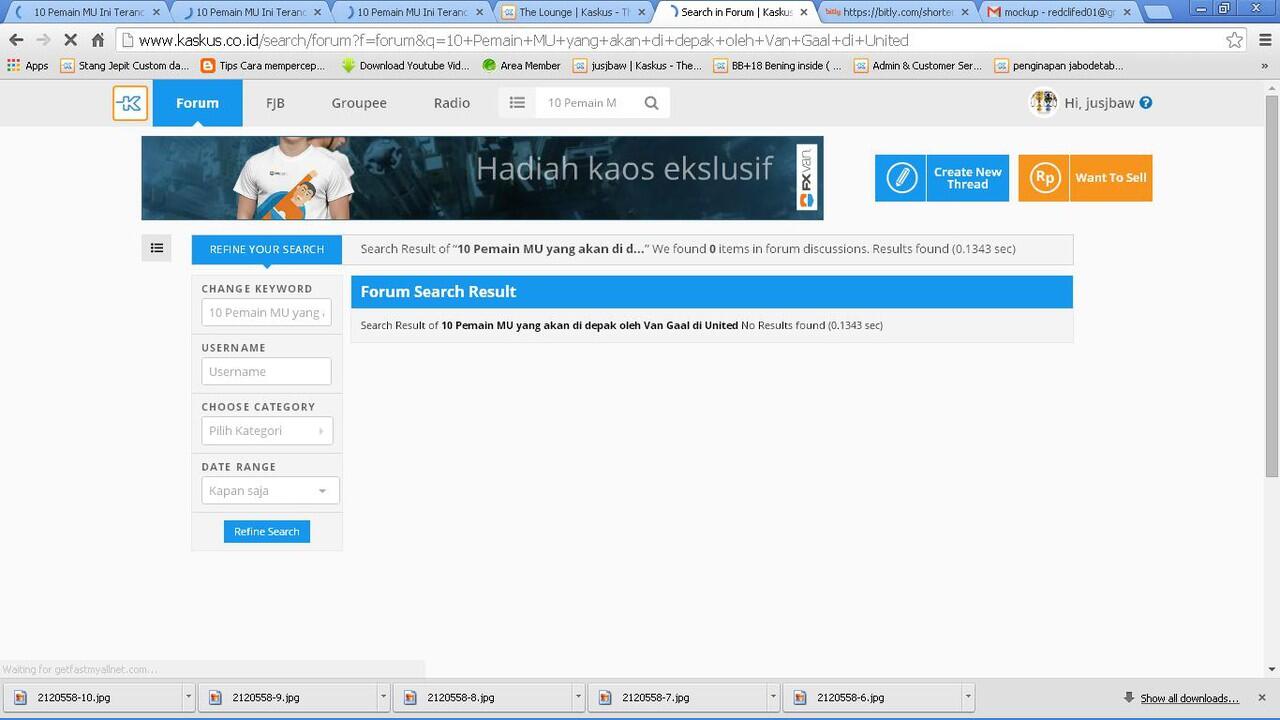1280x720 pixels.
Task: Click the Rp icon on Want To Sell
Action: [1044, 178]
